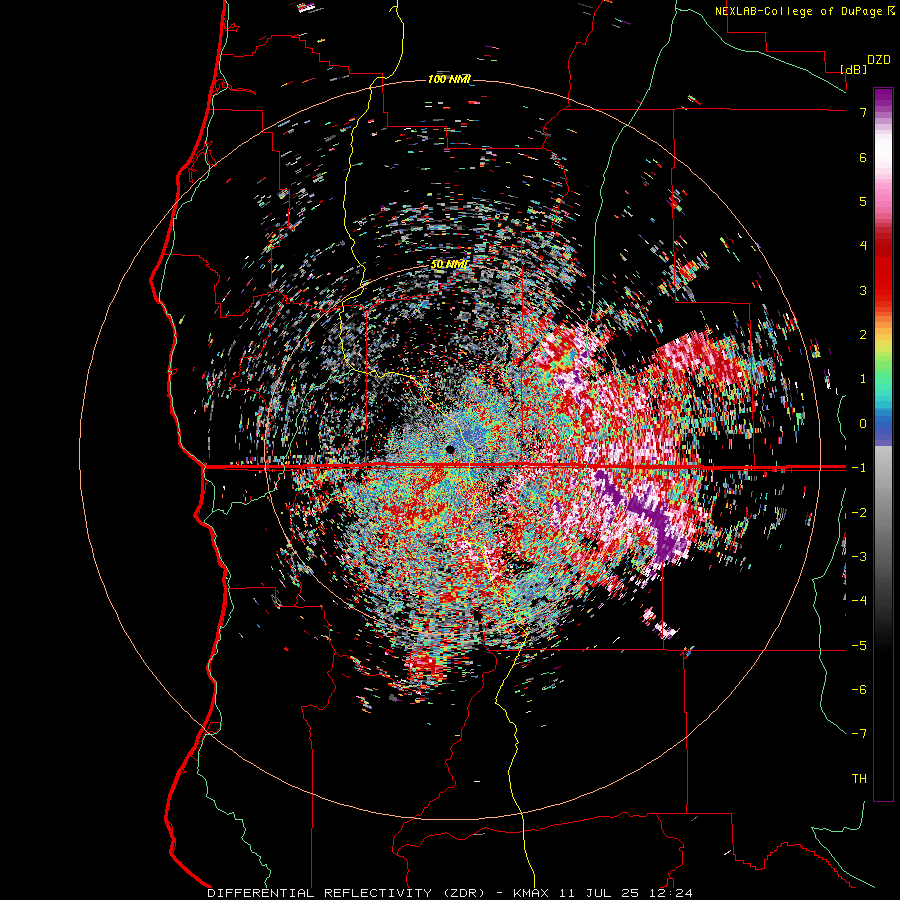The image size is (900, 900).
Task: Click the 7 value on the color scale
Action: click(863, 112)
